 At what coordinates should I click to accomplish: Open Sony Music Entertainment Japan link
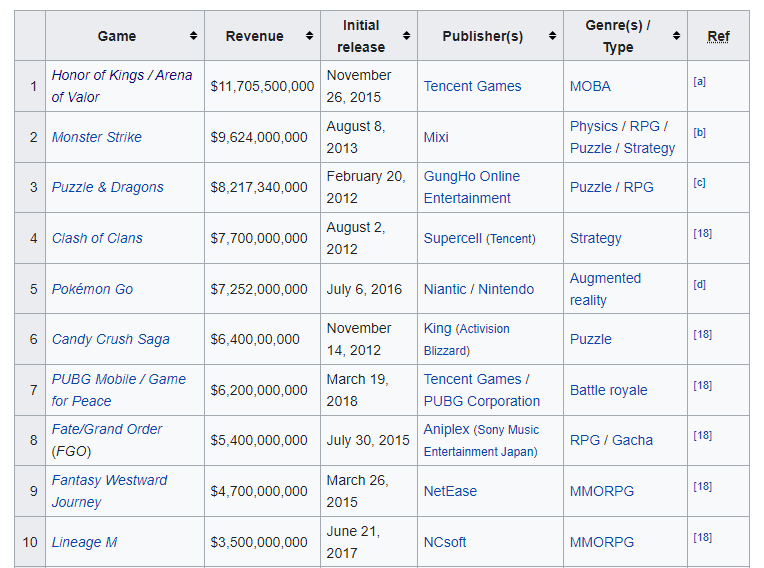point(481,440)
